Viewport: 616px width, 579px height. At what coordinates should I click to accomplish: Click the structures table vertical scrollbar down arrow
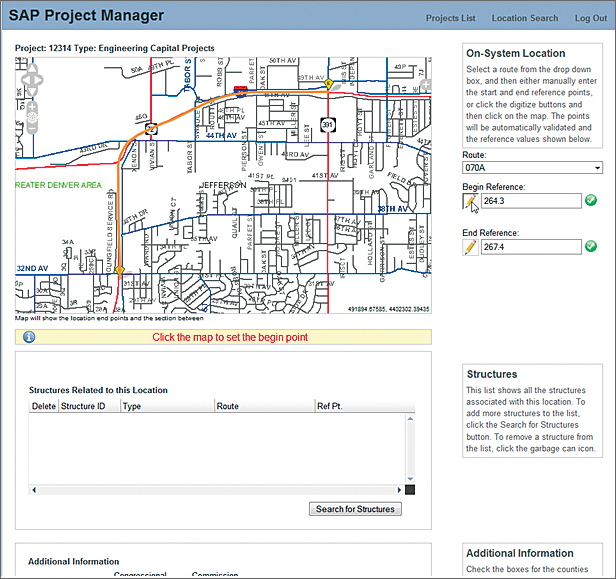(410, 479)
